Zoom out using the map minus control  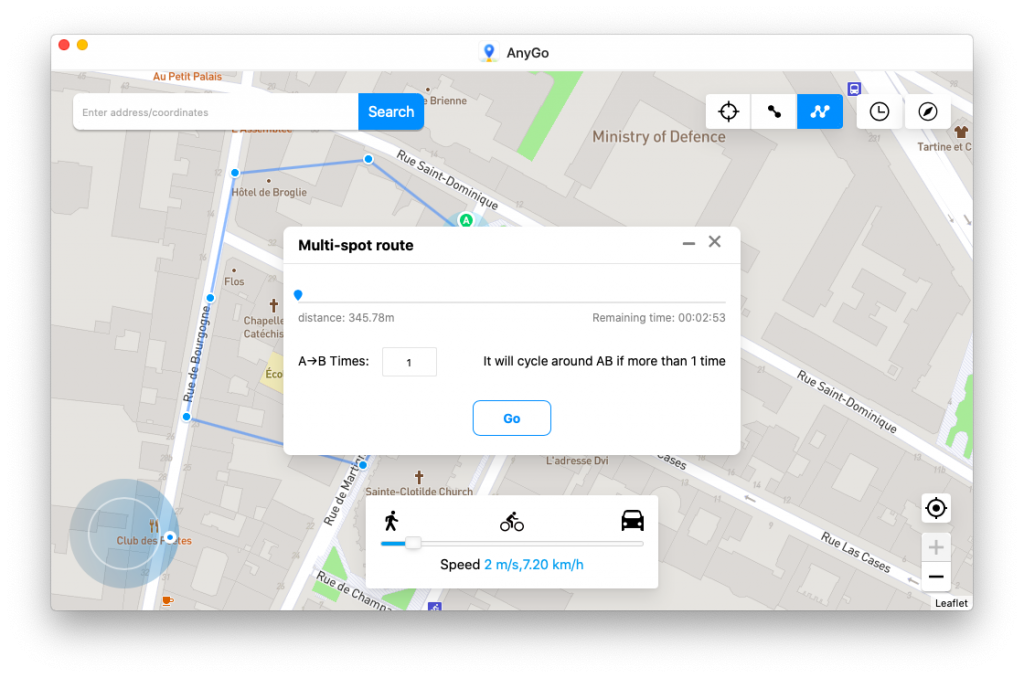pyautogui.click(x=936, y=577)
